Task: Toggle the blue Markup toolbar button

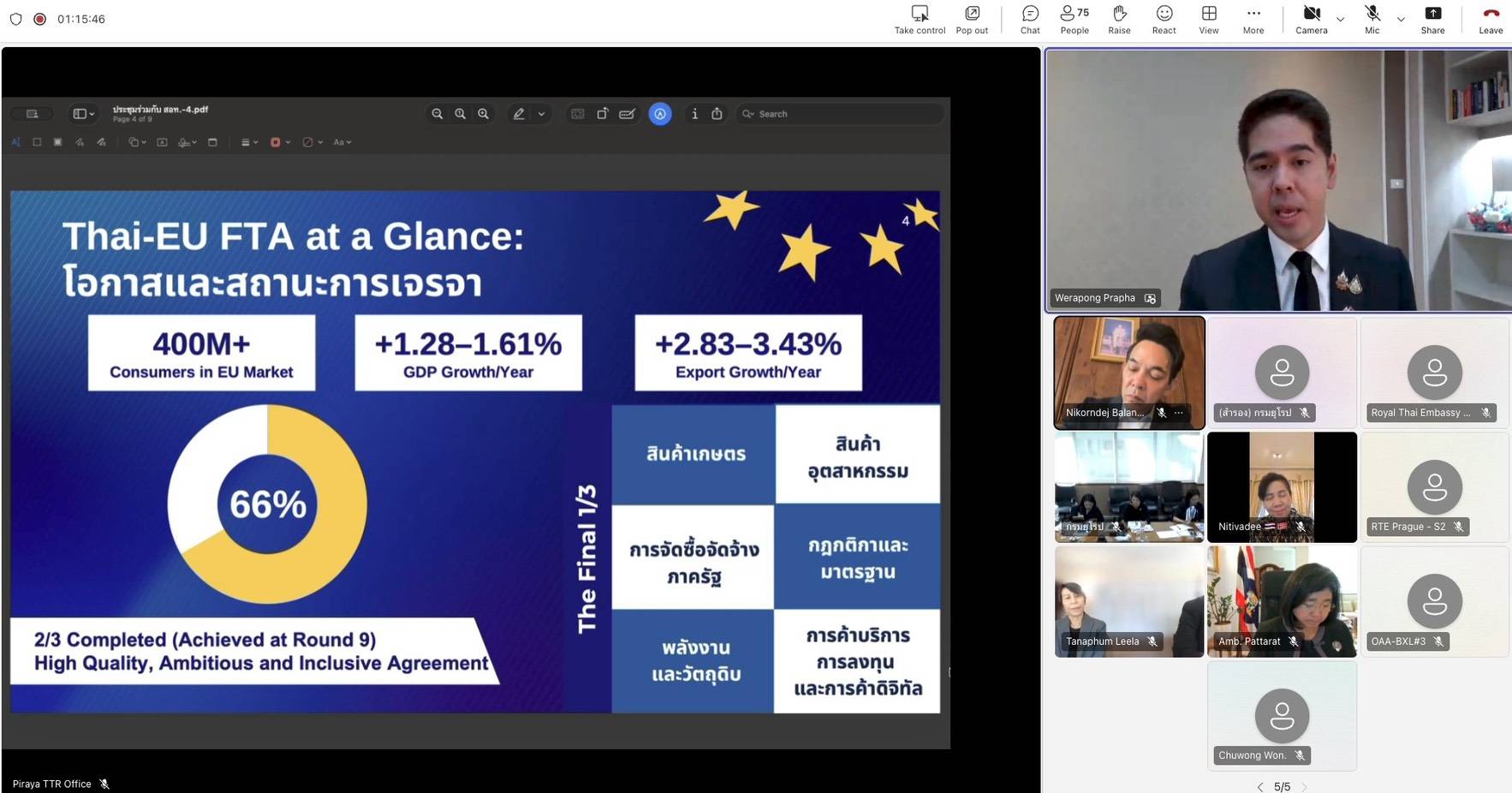Action: (x=660, y=114)
